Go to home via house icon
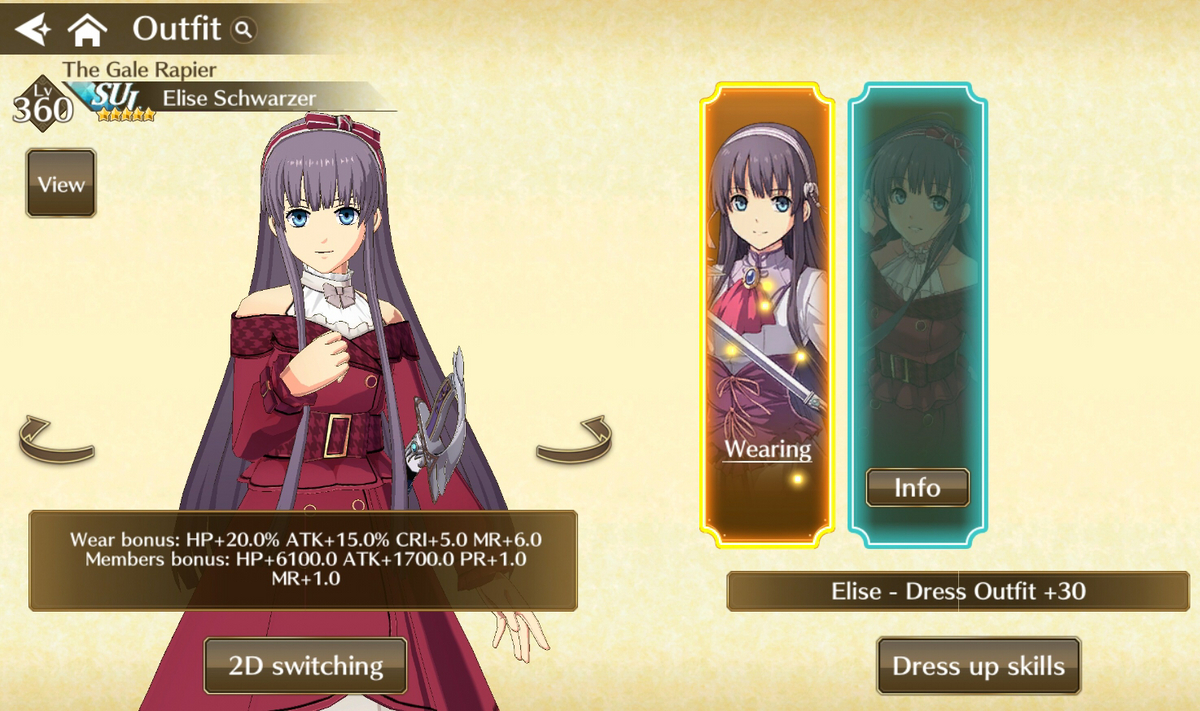Viewport: 1200px width, 711px height. 87,30
